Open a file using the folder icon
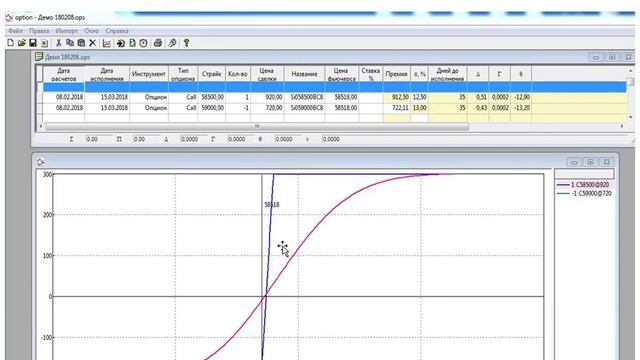640x360 pixels. [22, 43]
